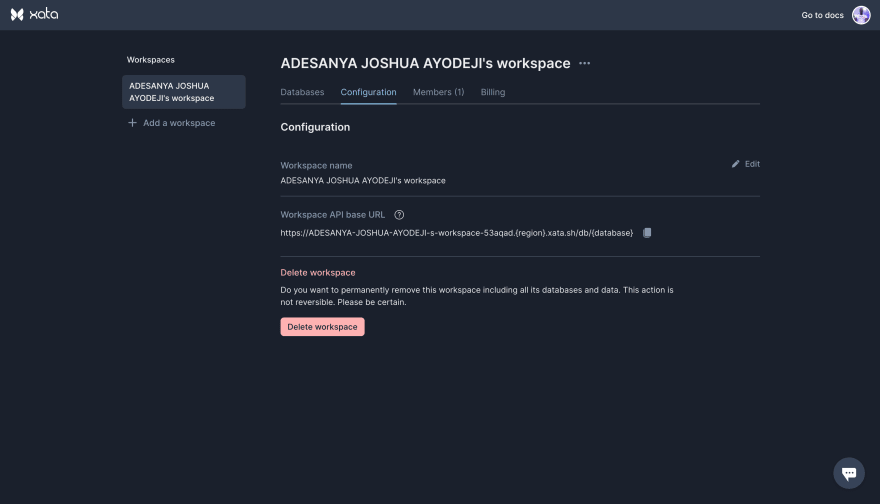Click the red Delete workspace section heading
This screenshot has width=880, height=504.
317,273
